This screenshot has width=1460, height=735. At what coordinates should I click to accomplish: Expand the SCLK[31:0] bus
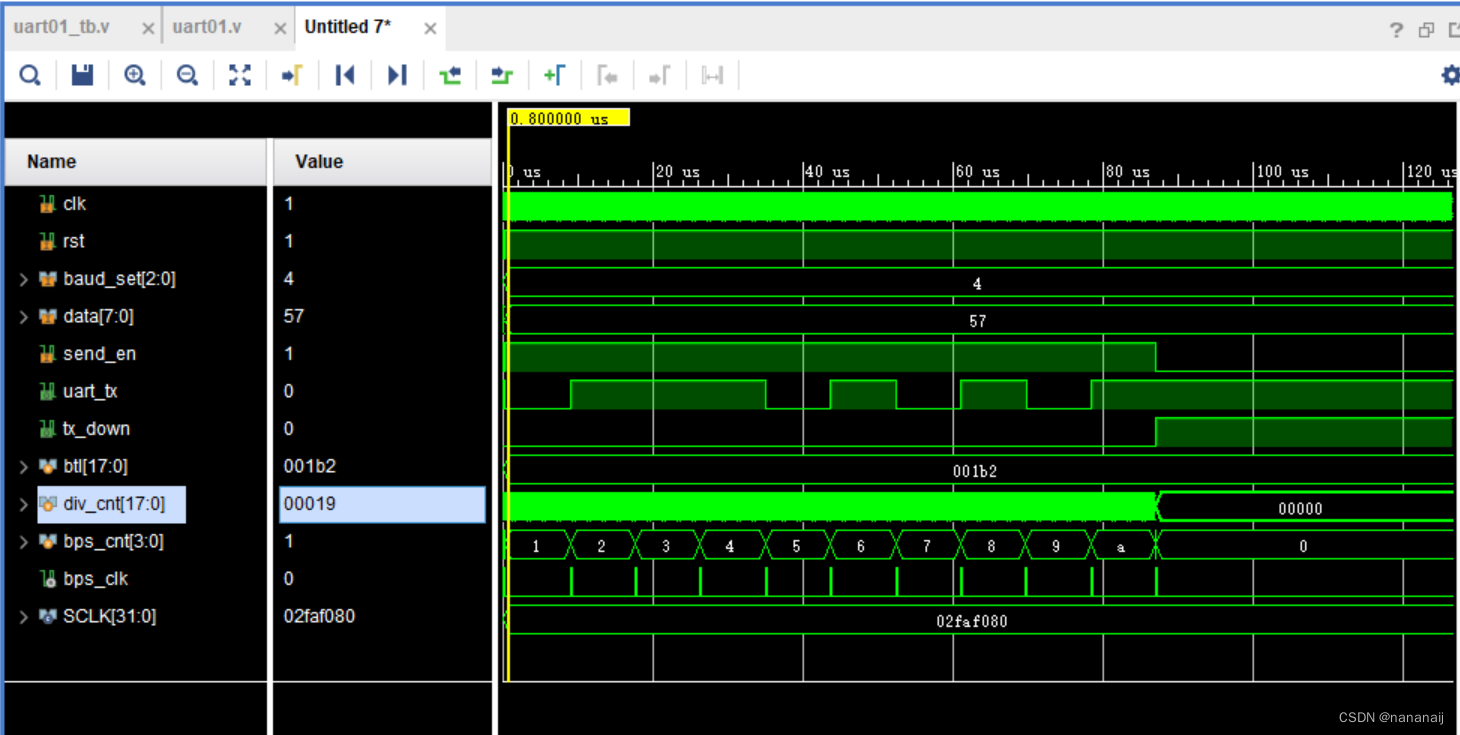click(23, 617)
